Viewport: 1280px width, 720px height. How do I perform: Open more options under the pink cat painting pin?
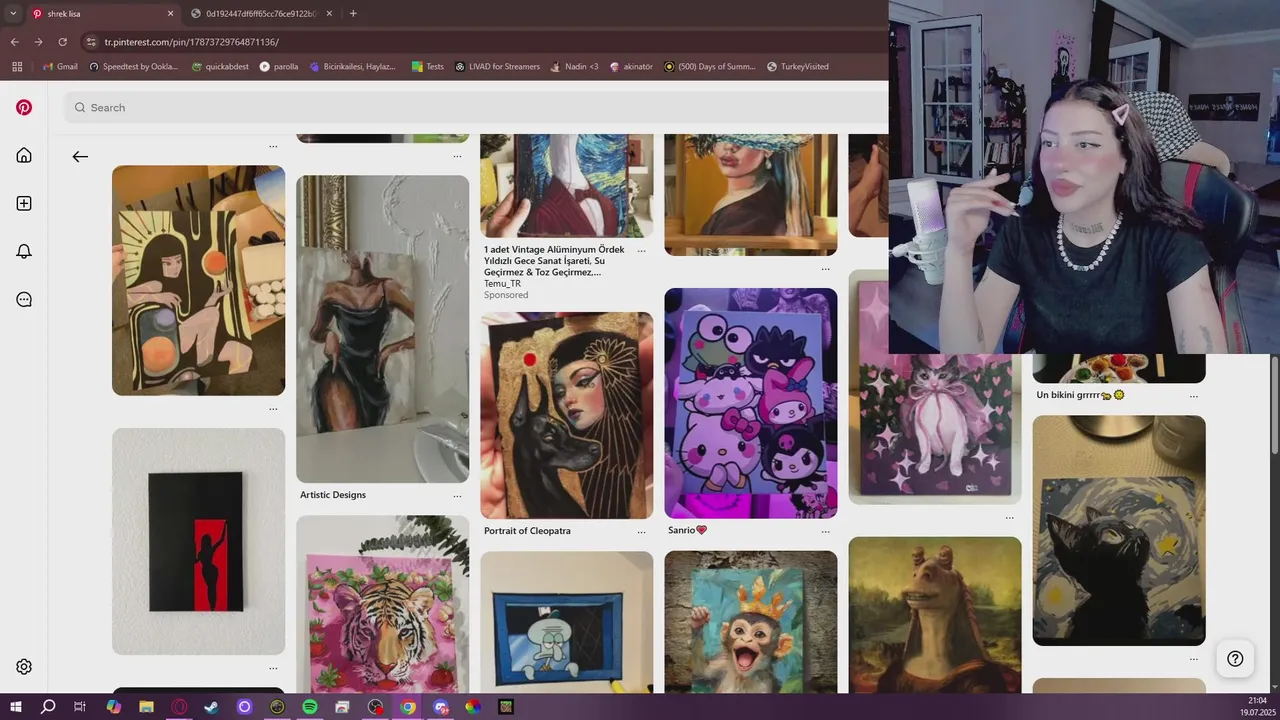click(1009, 518)
